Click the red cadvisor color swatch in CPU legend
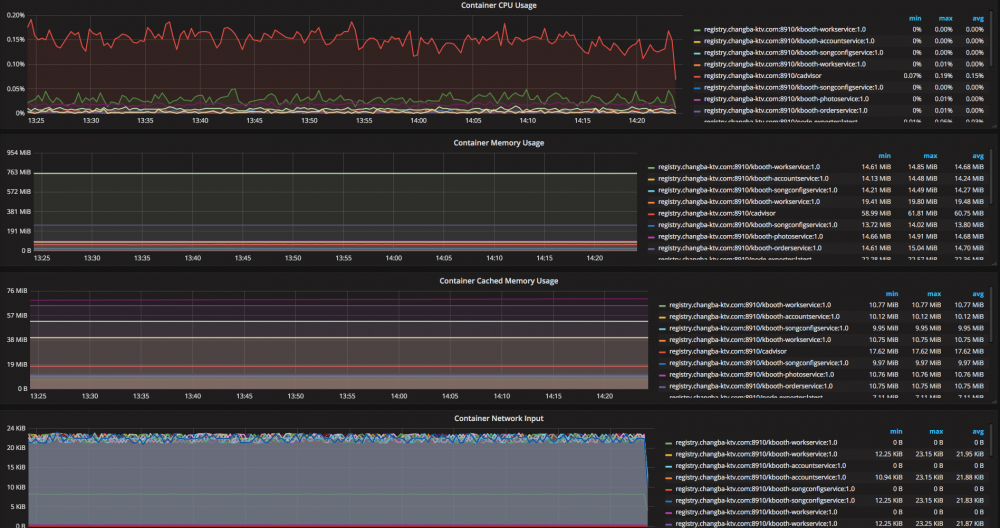This screenshot has height=528, width=1000. [697, 76]
